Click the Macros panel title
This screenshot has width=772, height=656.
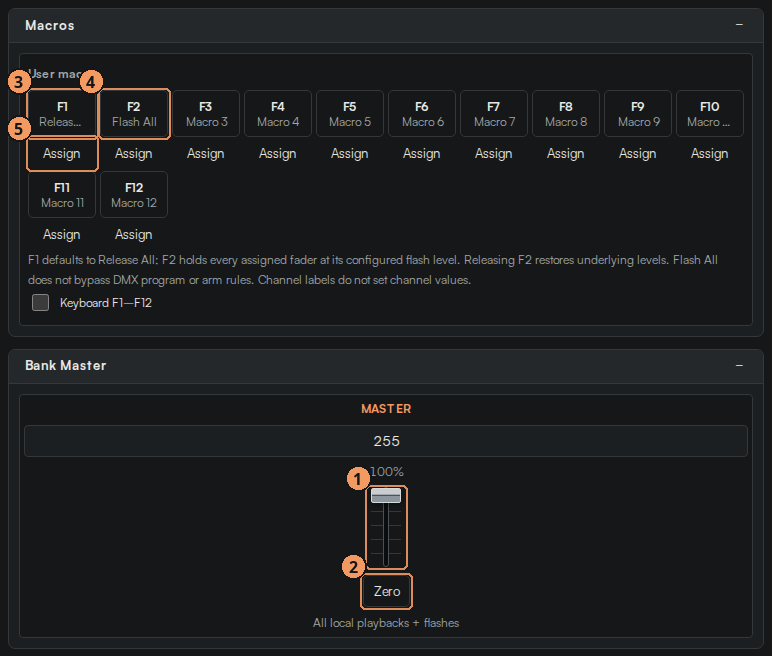[50, 25]
